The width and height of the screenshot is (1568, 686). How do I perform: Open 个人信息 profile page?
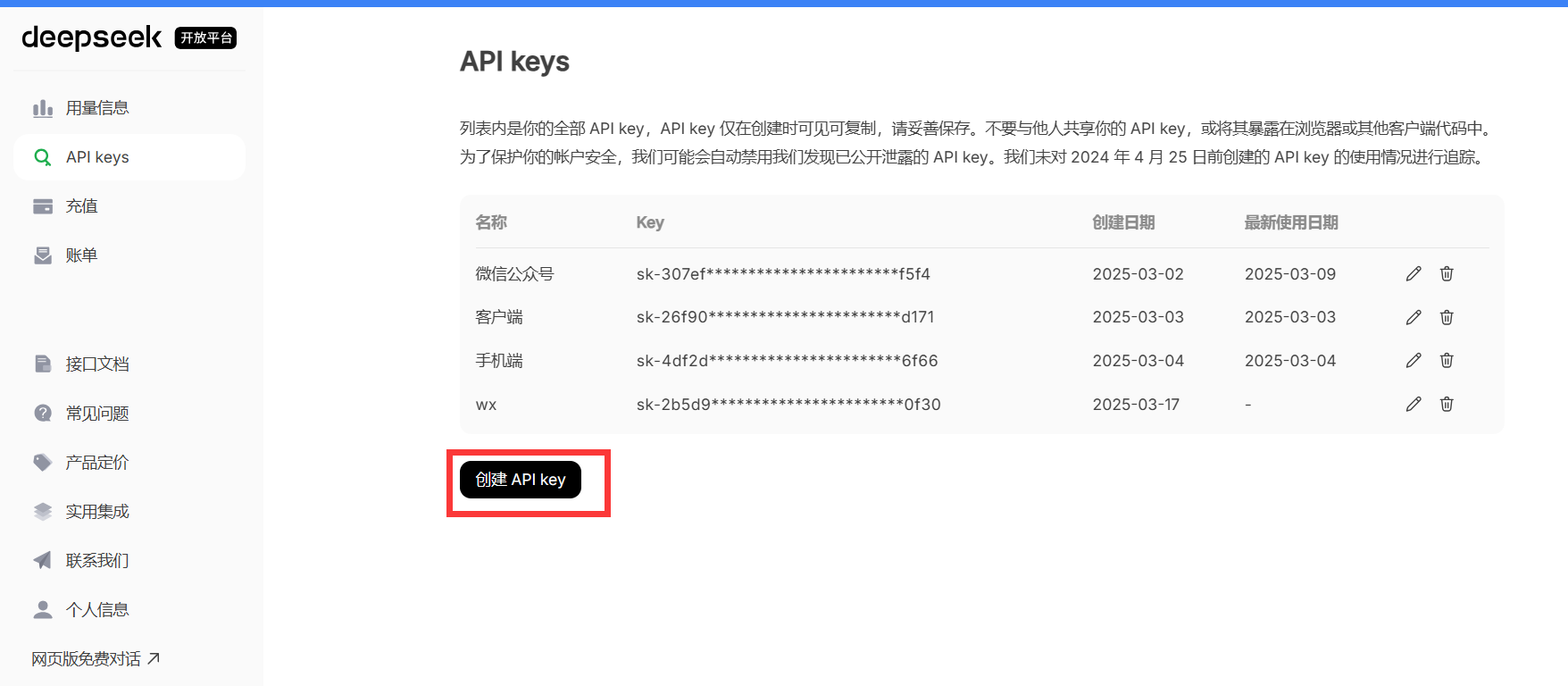click(129, 609)
